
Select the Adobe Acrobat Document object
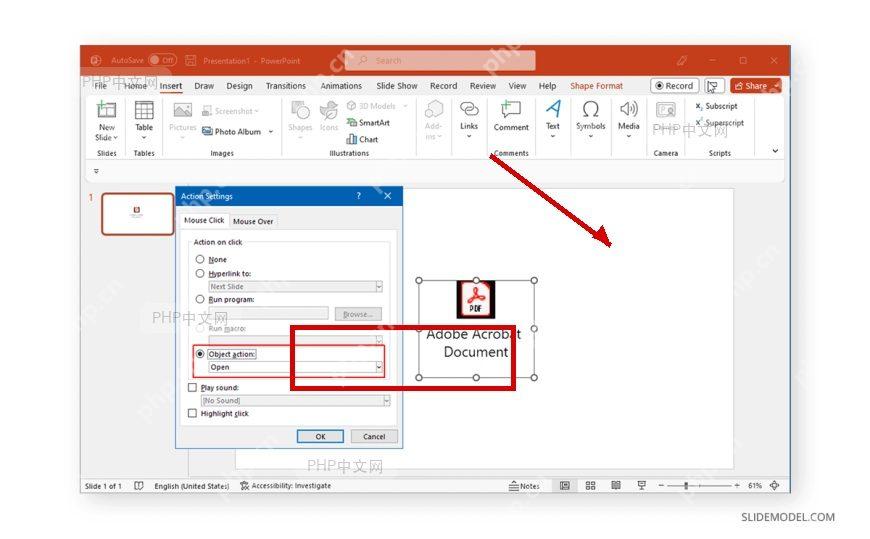(x=476, y=329)
